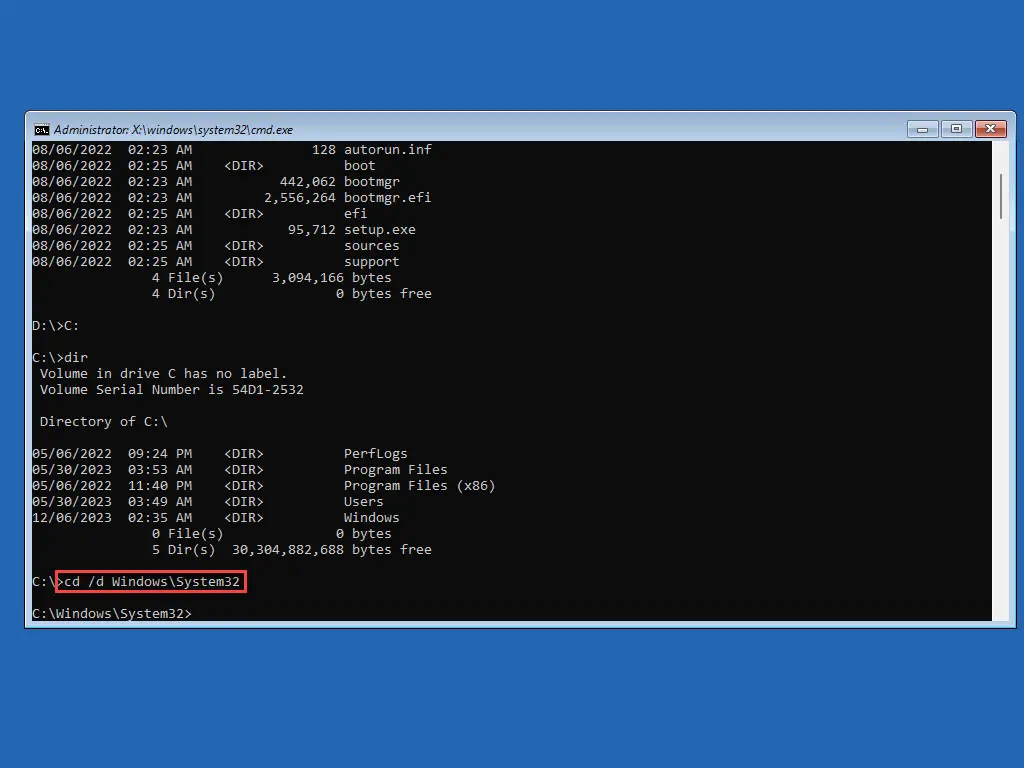Select the Directory of C:\ header line

(103, 421)
